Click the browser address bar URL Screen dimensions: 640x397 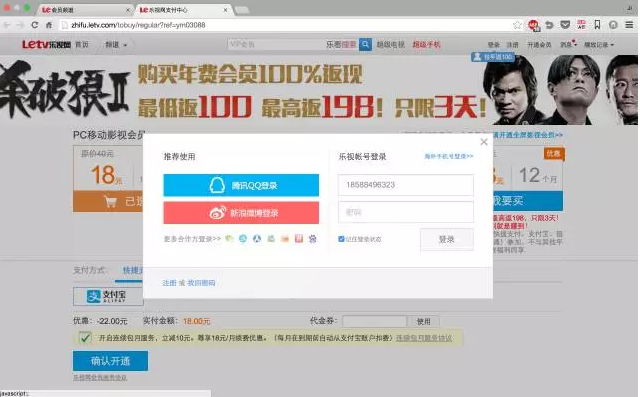click(138, 25)
